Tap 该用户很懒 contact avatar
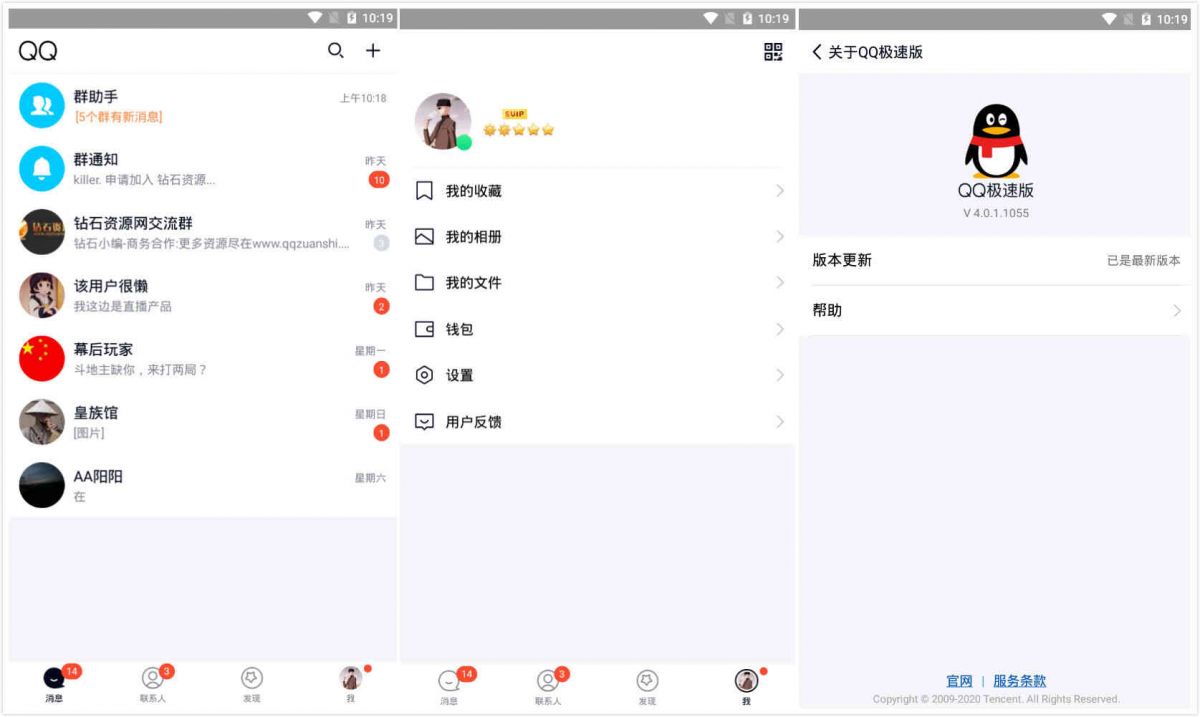 pos(42,295)
